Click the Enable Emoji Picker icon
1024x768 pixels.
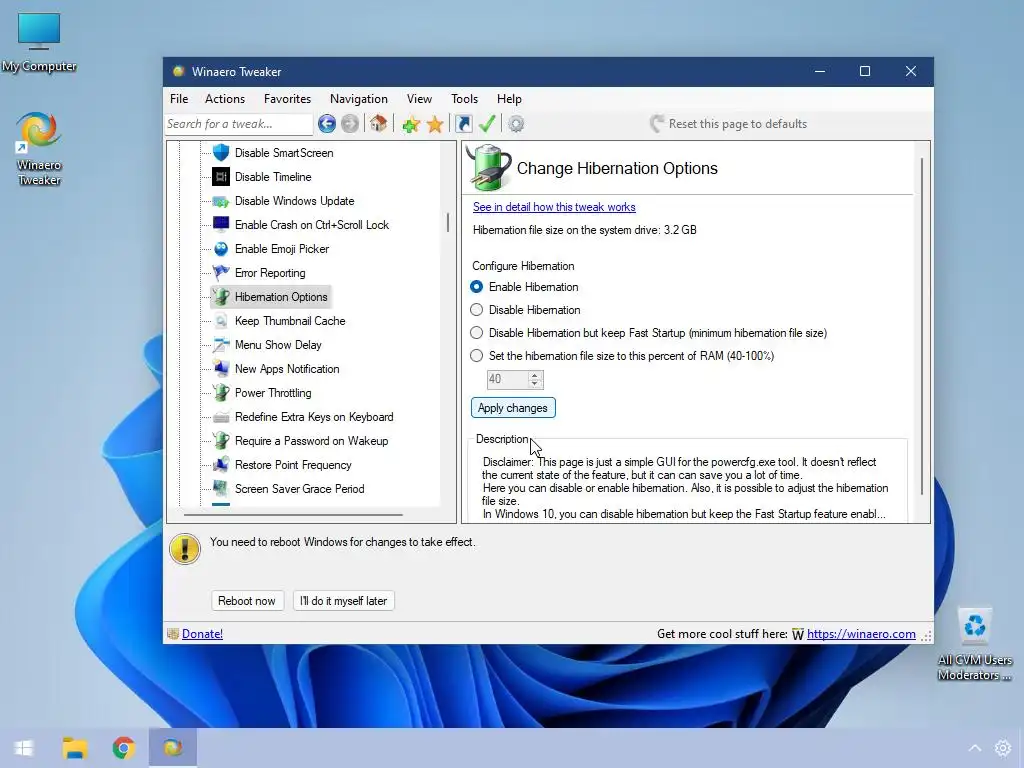pyautogui.click(x=221, y=249)
